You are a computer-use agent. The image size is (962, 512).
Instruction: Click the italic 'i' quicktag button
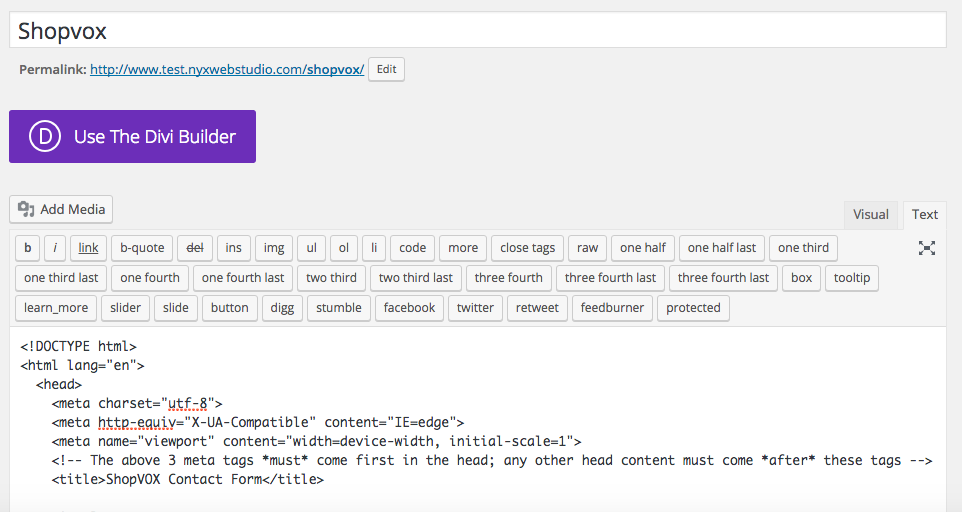pyautogui.click(x=55, y=248)
